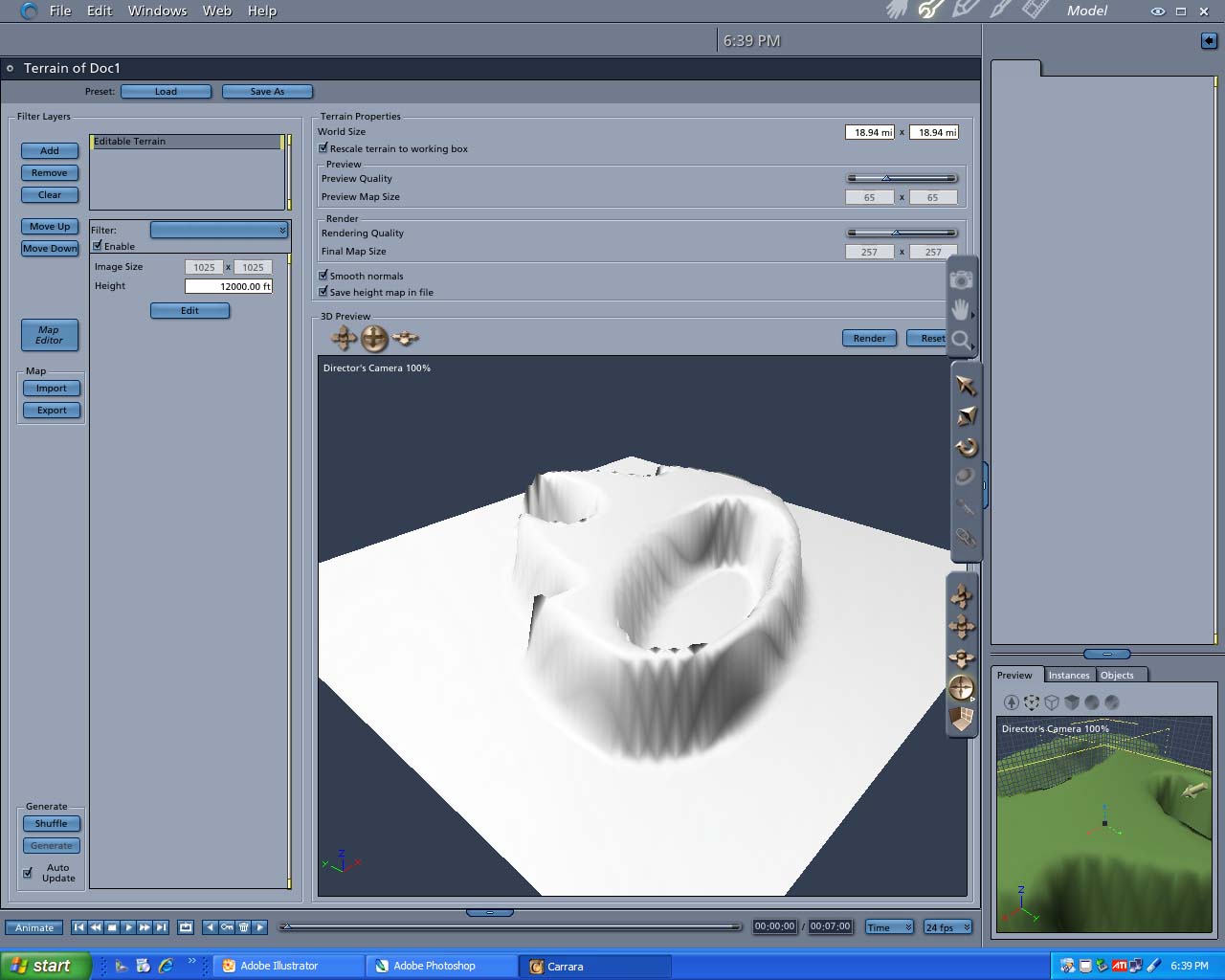Switch to the Assemble room hand icon
This screenshot has width=1225, height=980.
tap(897, 11)
